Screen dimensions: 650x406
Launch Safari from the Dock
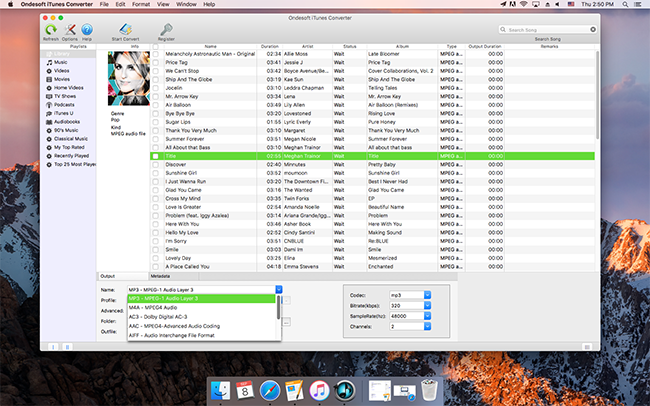[x=270, y=391]
